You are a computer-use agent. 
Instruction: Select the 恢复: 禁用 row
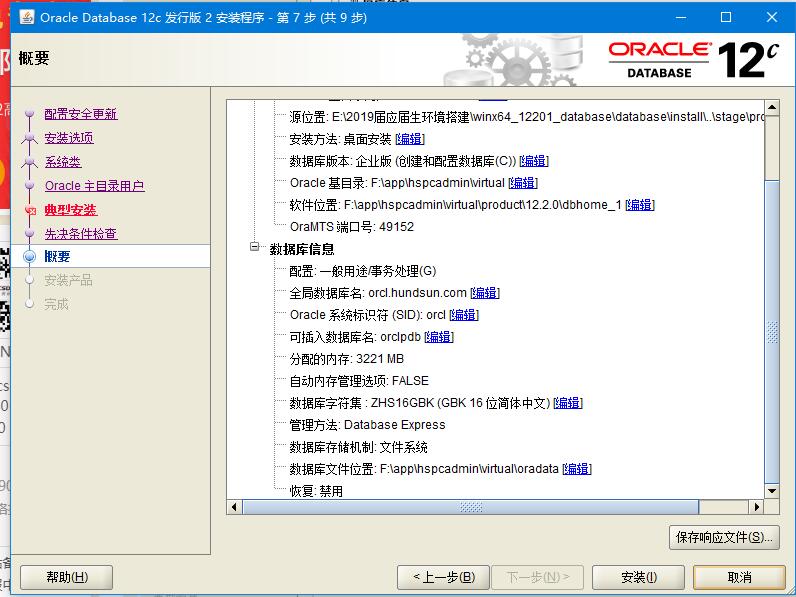pyautogui.click(x=316, y=491)
